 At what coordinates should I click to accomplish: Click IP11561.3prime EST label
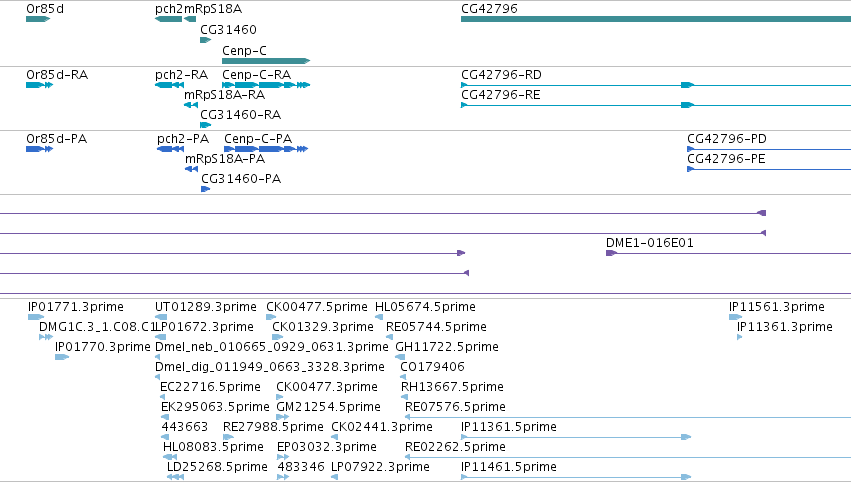(x=777, y=307)
